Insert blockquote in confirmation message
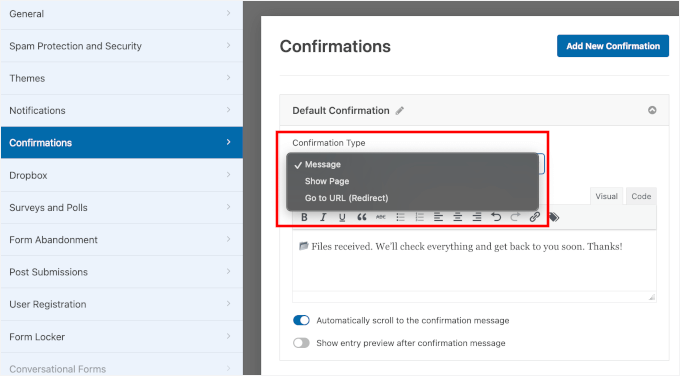 coord(362,217)
